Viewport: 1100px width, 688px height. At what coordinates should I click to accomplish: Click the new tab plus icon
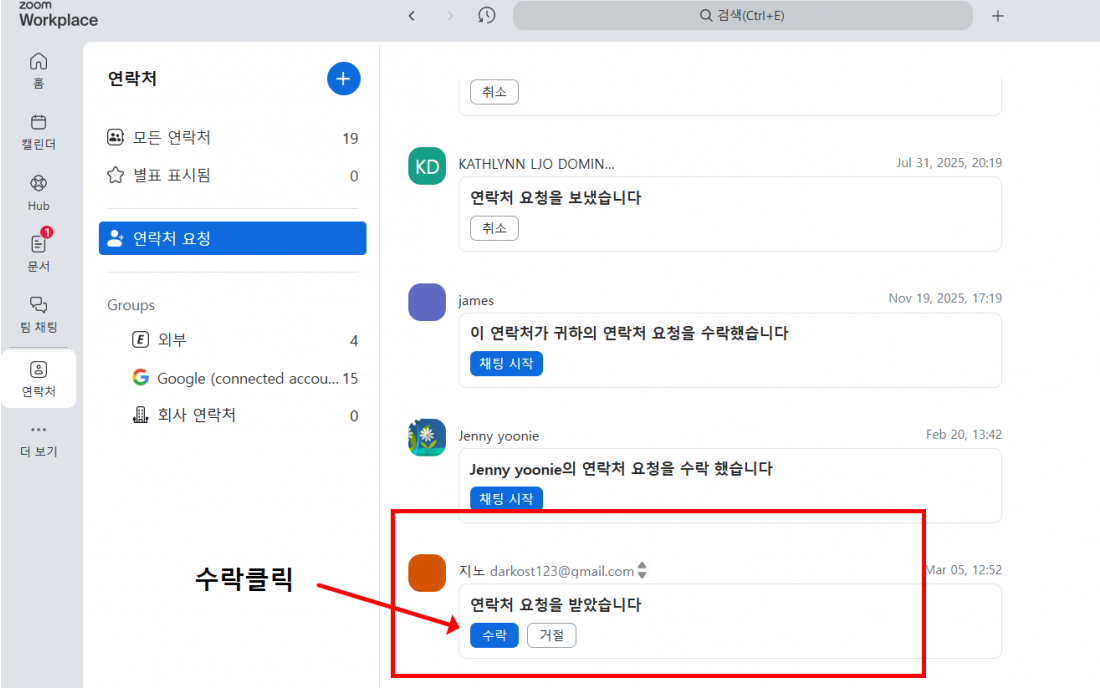click(997, 16)
